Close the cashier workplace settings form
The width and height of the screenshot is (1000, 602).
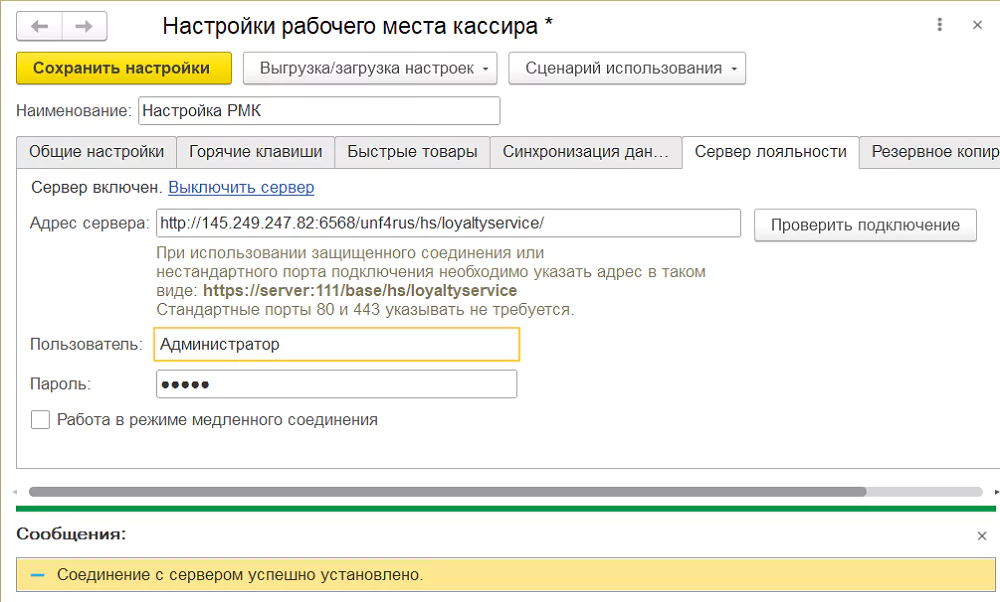[977, 26]
